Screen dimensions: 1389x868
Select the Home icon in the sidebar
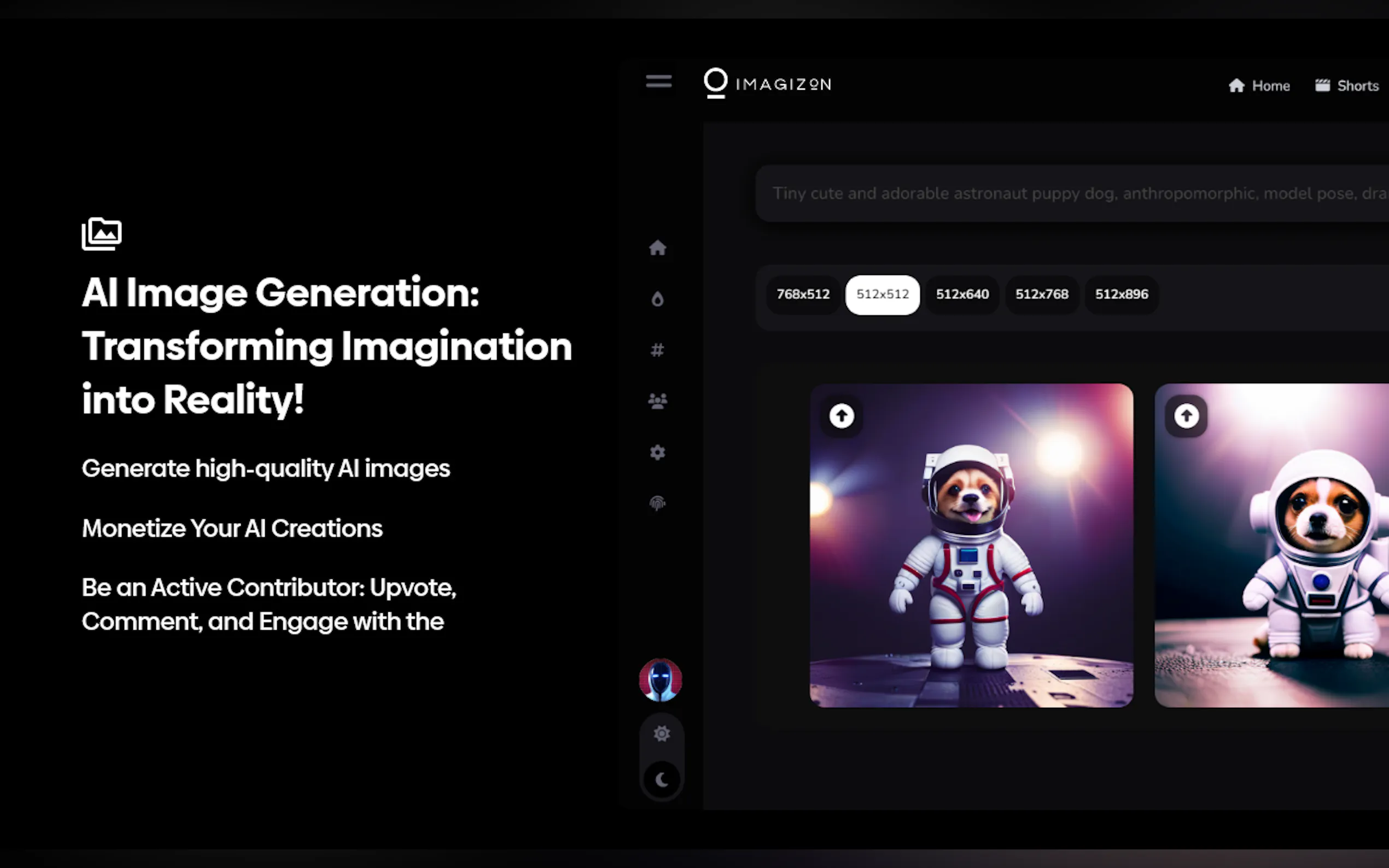coord(658,248)
